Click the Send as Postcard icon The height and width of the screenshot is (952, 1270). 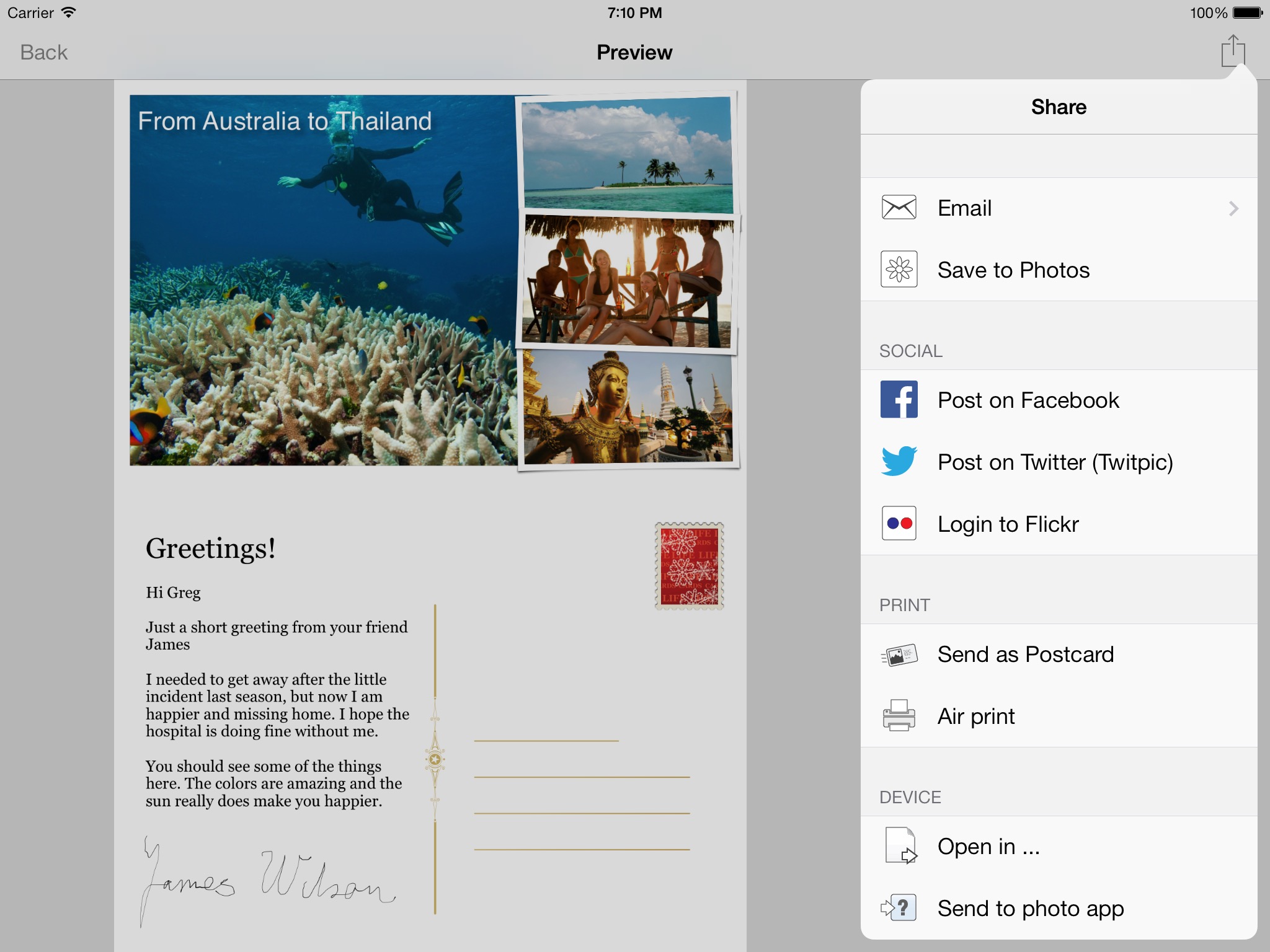coord(899,654)
